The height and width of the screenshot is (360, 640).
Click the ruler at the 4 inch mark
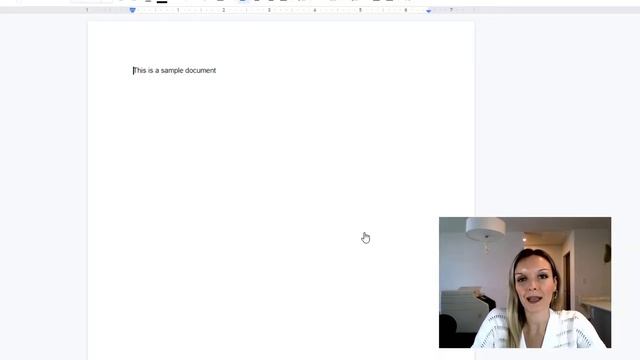click(314, 10)
